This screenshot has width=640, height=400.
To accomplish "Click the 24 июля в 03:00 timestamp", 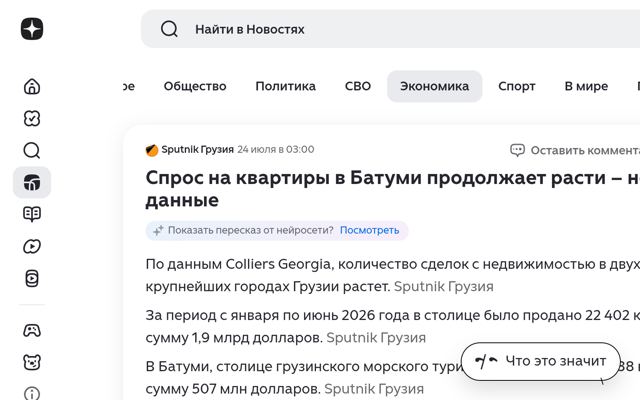I will pos(276,149).
